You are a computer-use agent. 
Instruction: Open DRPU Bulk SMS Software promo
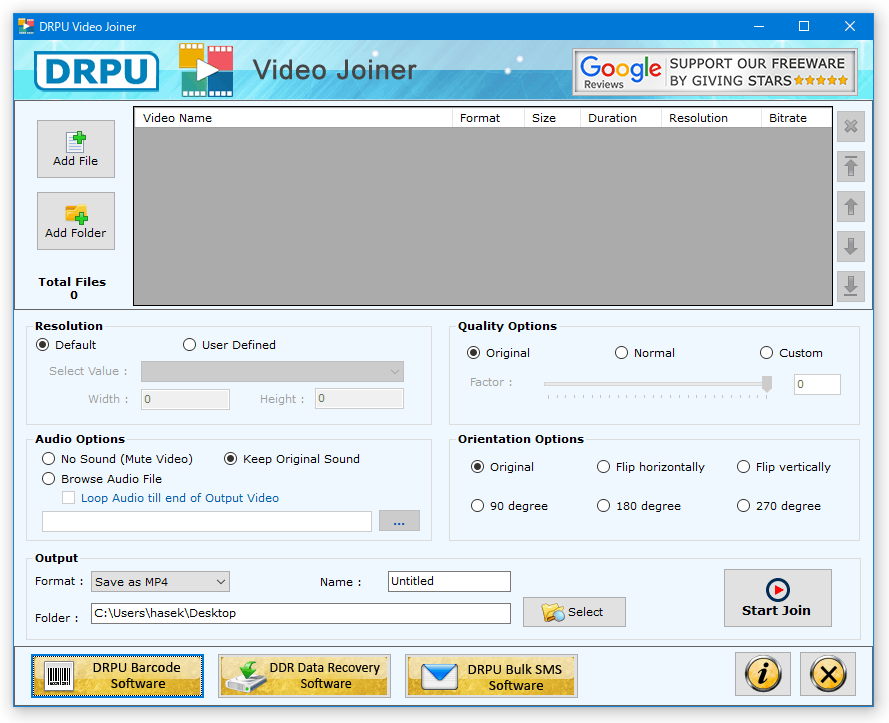(x=492, y=675)
